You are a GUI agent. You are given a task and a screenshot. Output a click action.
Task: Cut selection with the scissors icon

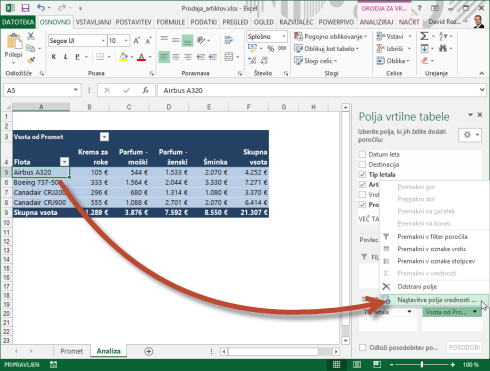pos(31,36)
